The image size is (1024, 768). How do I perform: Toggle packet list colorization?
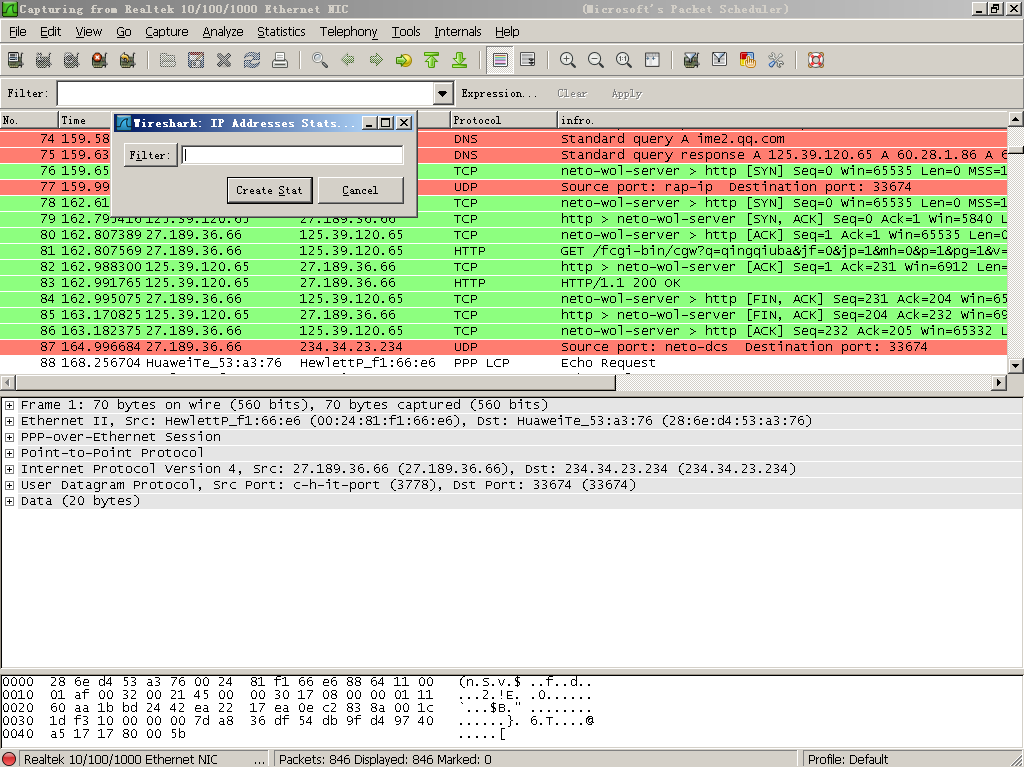500,60
